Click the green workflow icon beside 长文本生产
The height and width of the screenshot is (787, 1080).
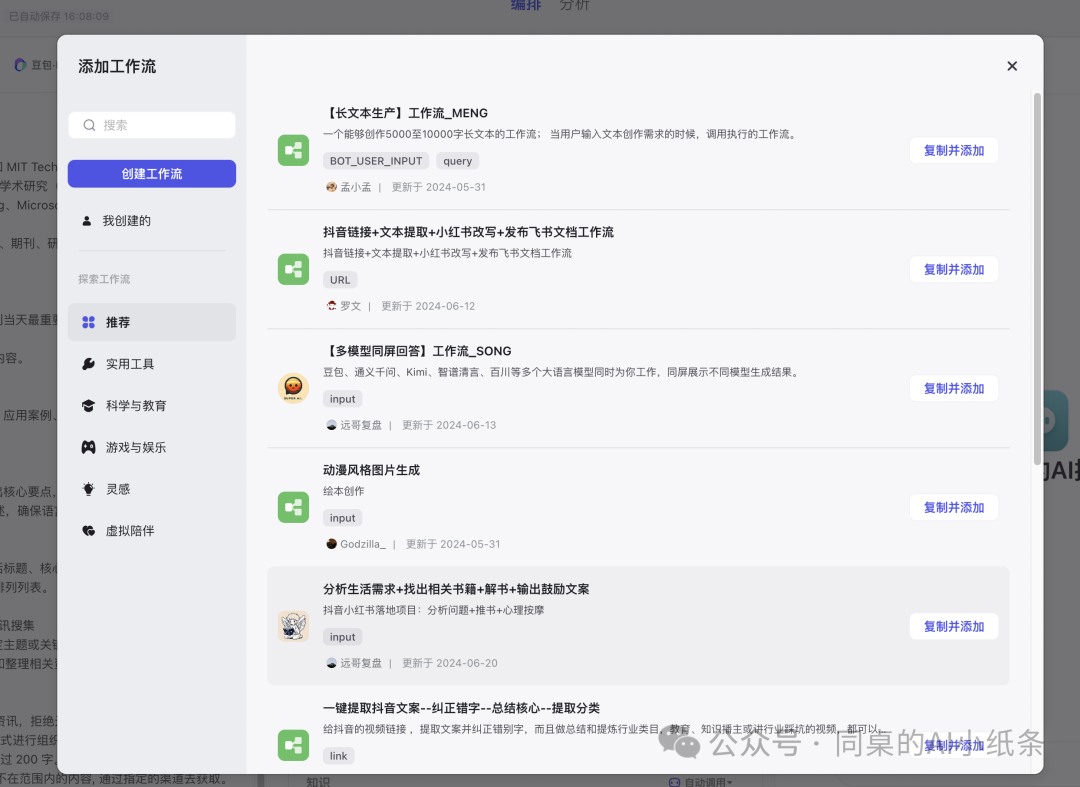click(293, 150)
